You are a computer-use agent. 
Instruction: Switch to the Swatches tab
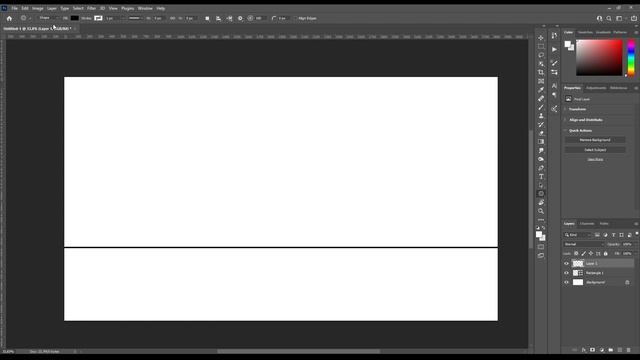point(585,32)
